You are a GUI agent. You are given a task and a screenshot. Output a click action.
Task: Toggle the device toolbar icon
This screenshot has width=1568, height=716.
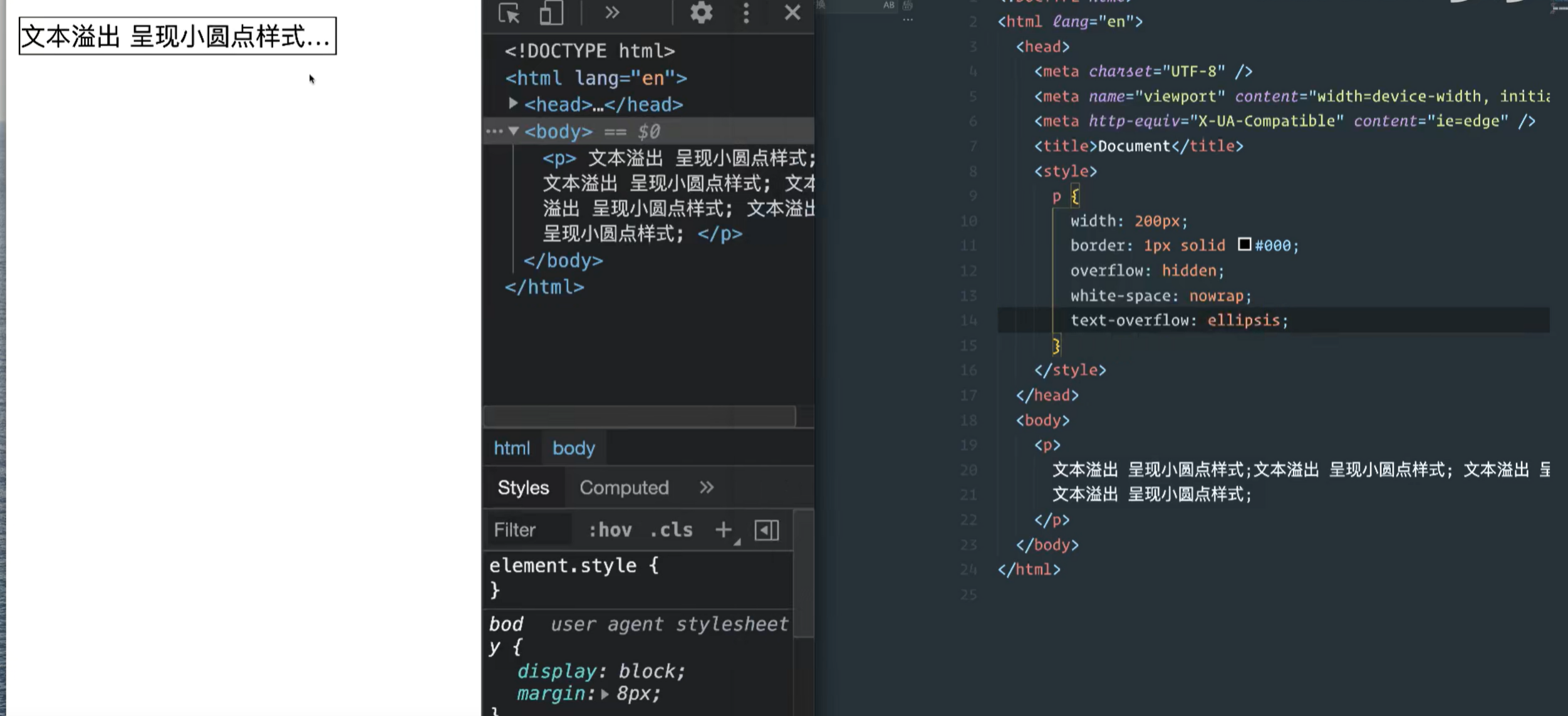[551, 13]
